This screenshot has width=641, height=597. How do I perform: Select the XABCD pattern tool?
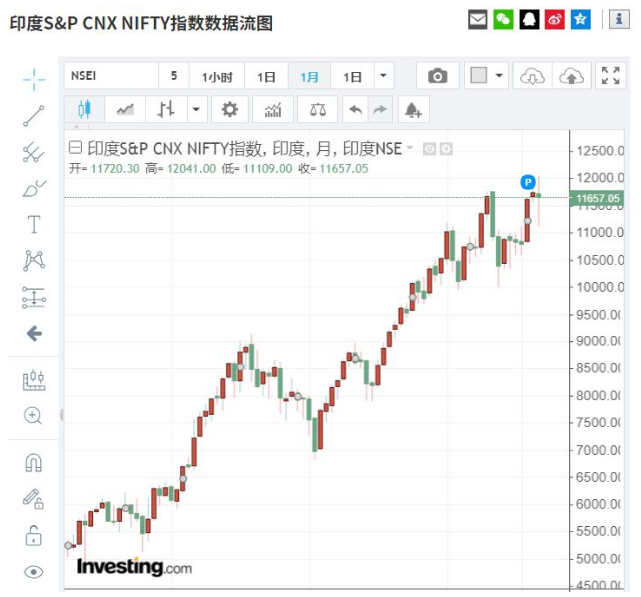(x=34, y=260)
